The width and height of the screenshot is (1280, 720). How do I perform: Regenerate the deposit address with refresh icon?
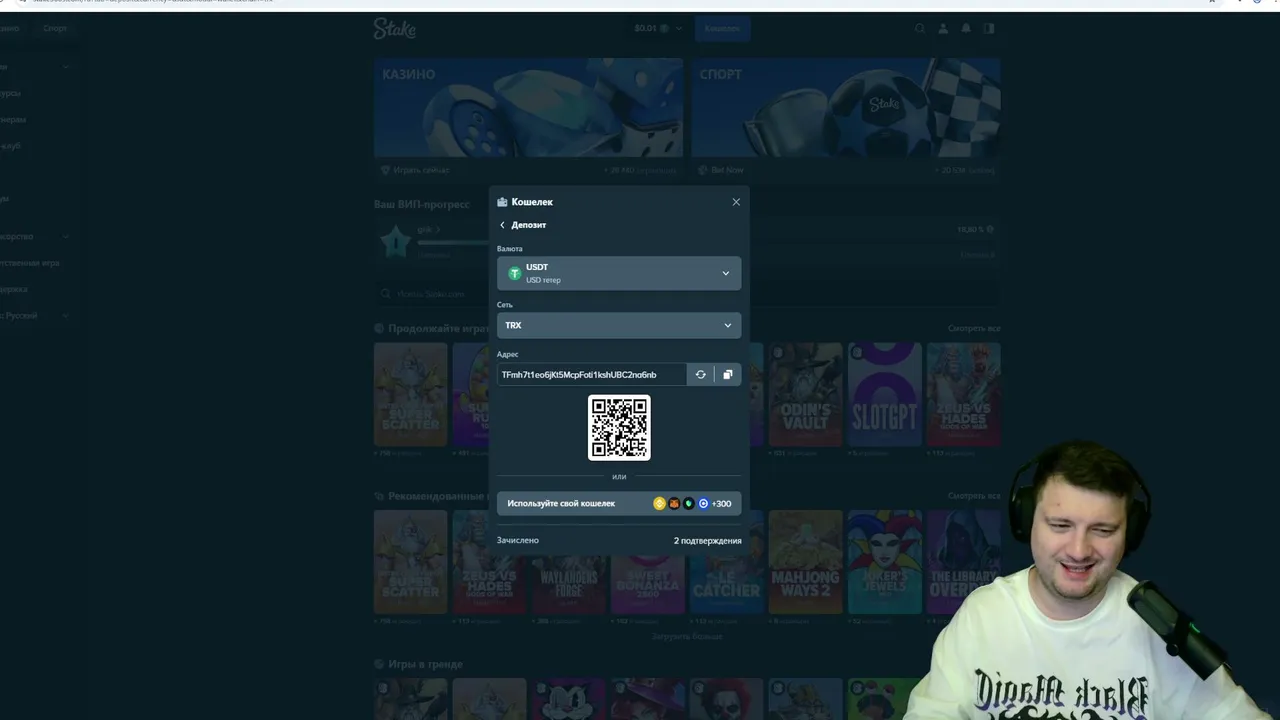700,375
